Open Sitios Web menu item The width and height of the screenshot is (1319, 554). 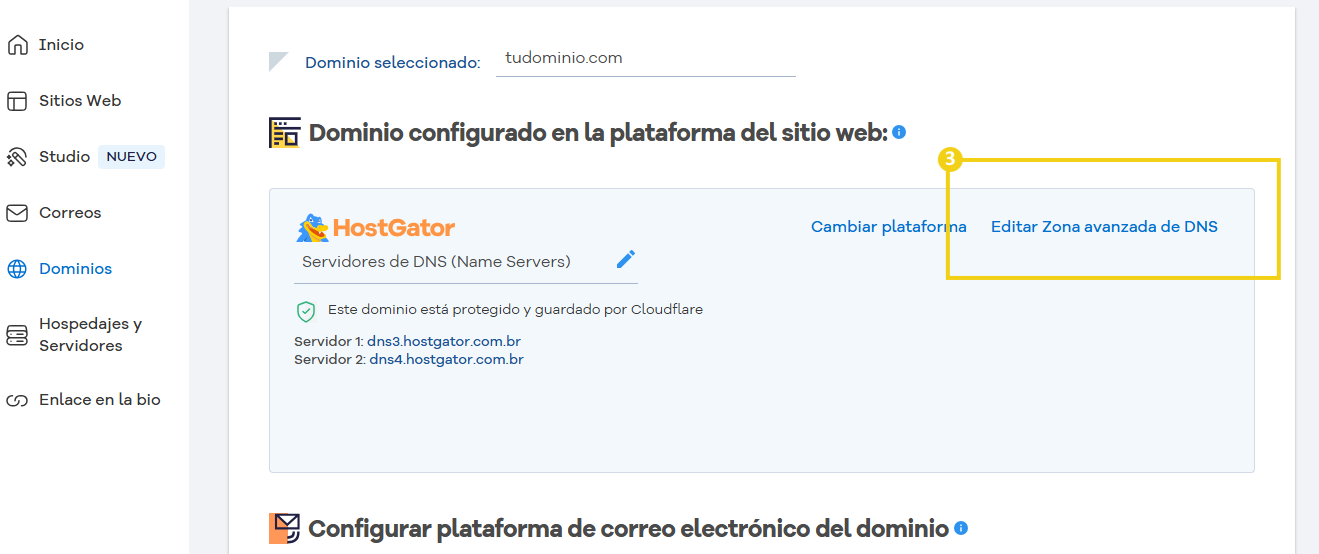[x=80, y=101]
